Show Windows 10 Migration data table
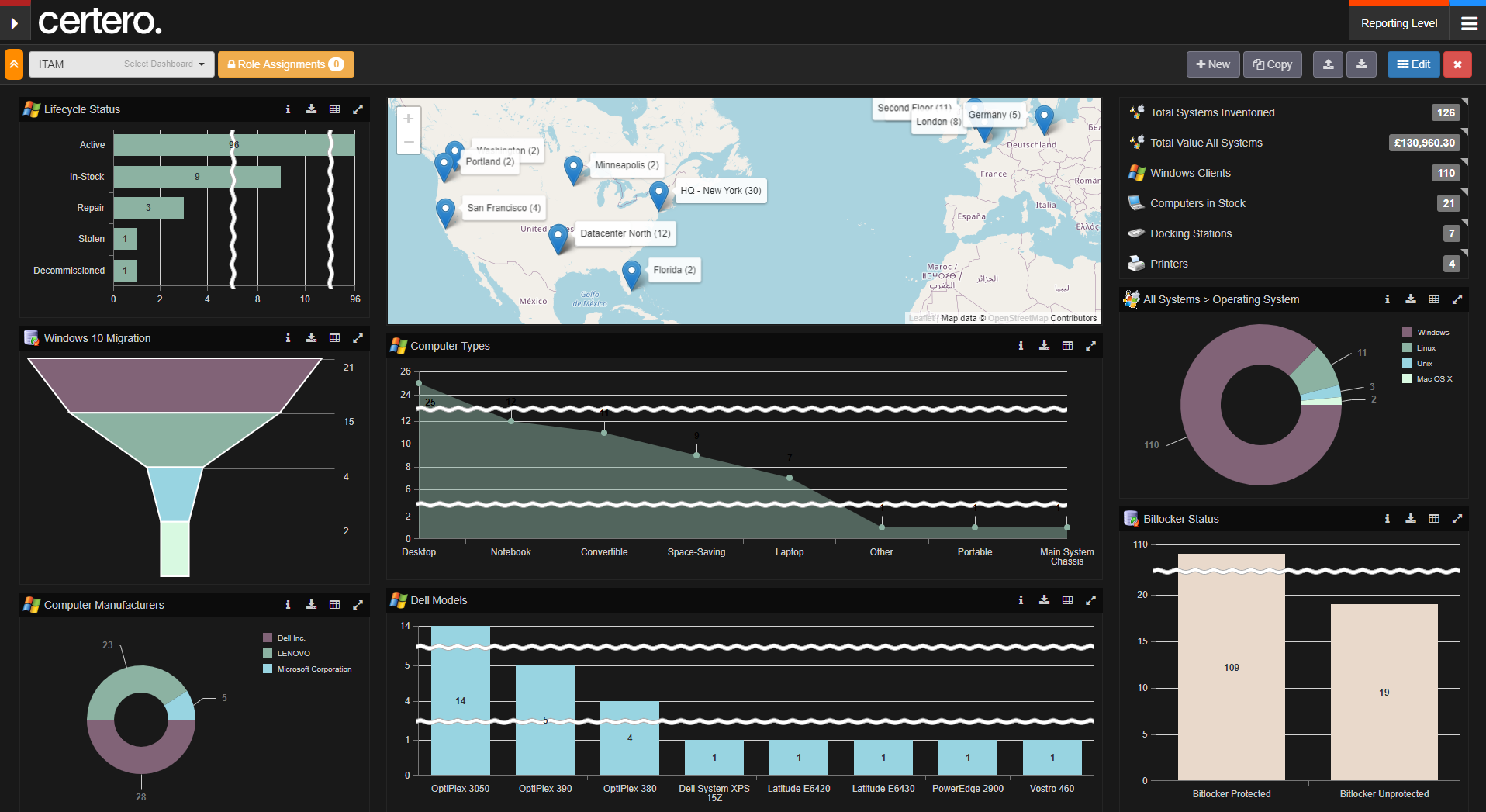Screen dimensions: 1486x812 tap(334, 338)
